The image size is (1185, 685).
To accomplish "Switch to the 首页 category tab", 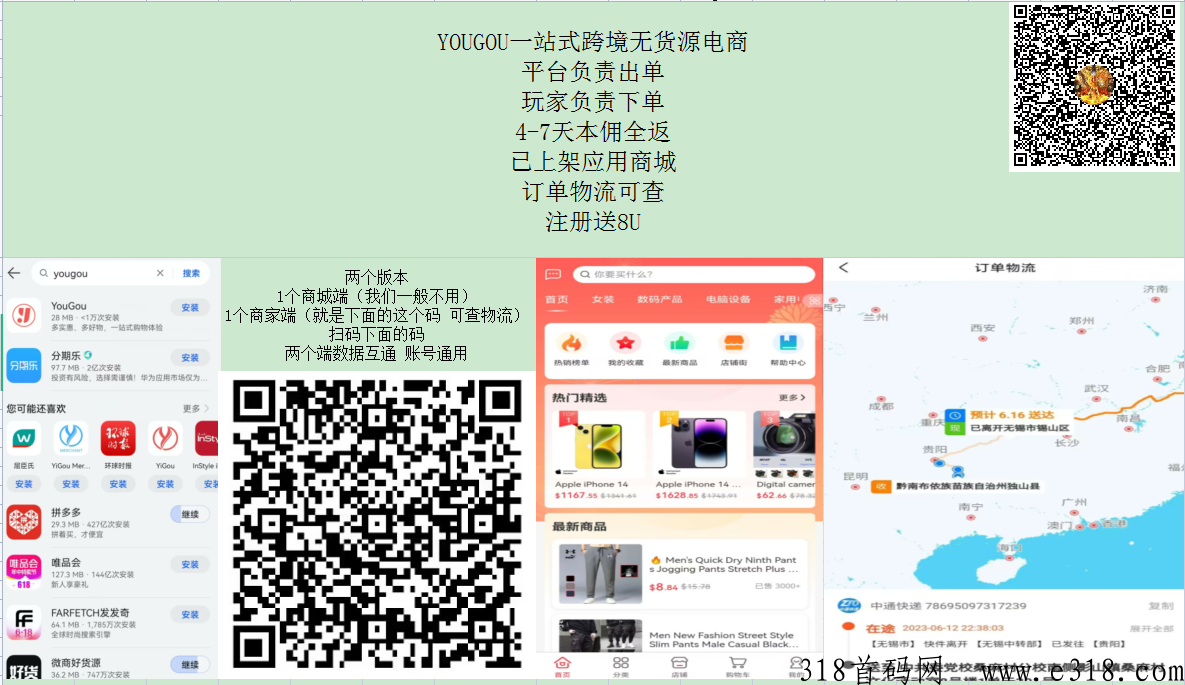I will pyautogui.click(x=557, y=299).
